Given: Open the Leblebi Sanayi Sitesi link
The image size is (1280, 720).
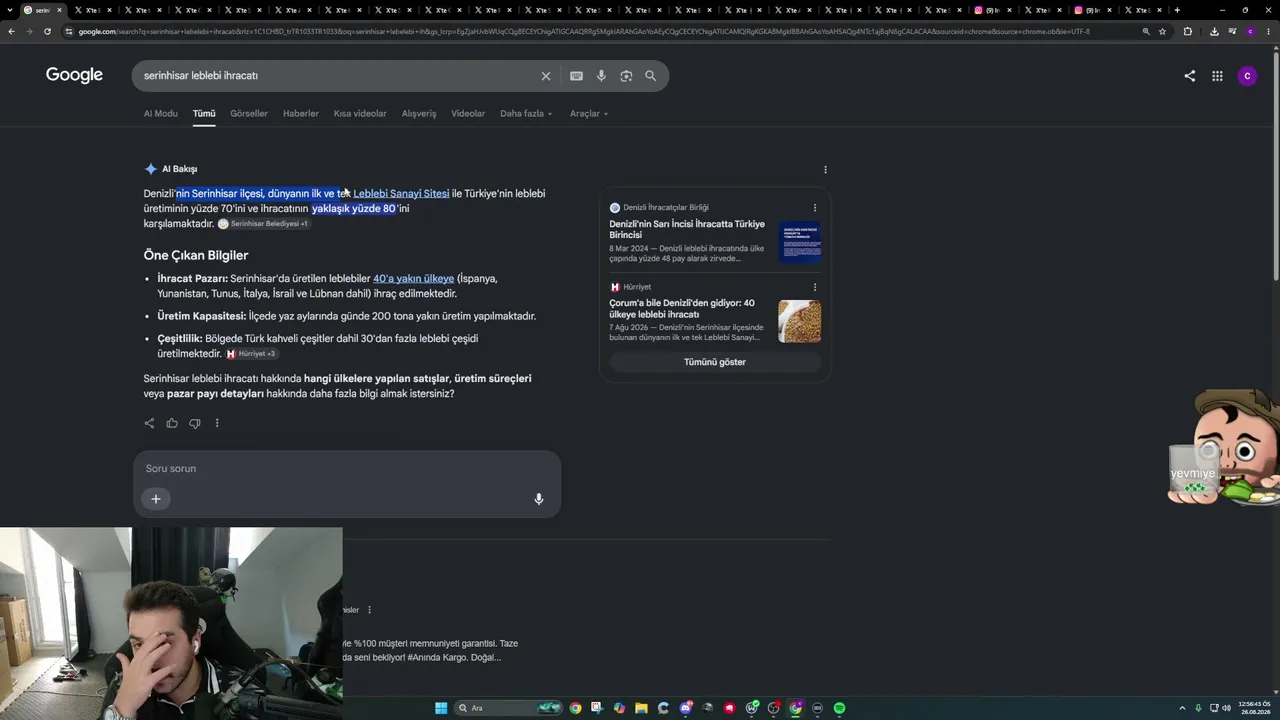Looking at the screenshot, I should (x=401, y=194).
